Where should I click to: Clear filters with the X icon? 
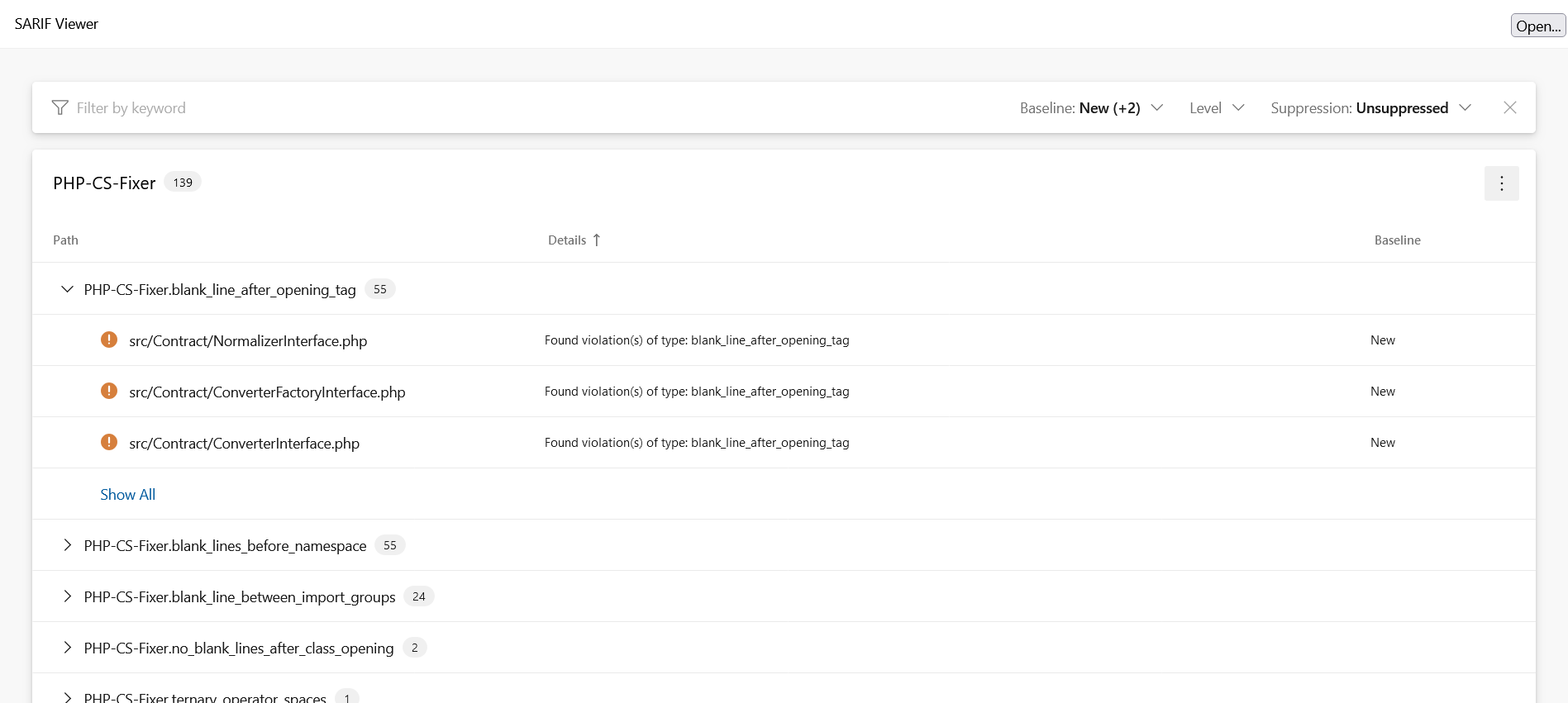(1509, 108)
